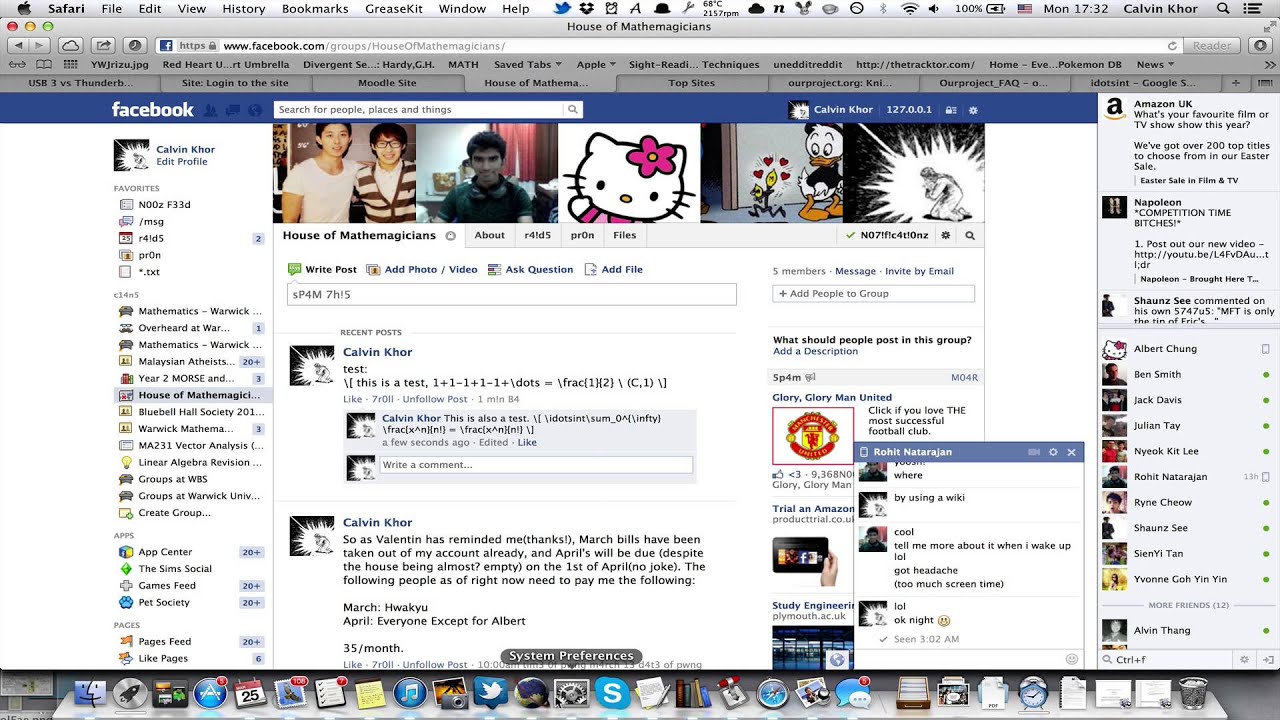Screen dimensions: 1280x720
Task: Open Facebook notifications globe icon
Action: coord(254,110)
